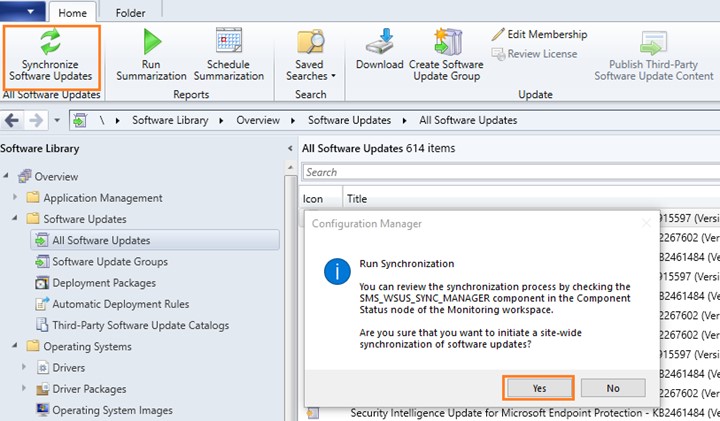Image resolution: width=720 pixels, height=421 pixels.
Task: Click Edit Membership in ribbon
Action: [540, 34]
